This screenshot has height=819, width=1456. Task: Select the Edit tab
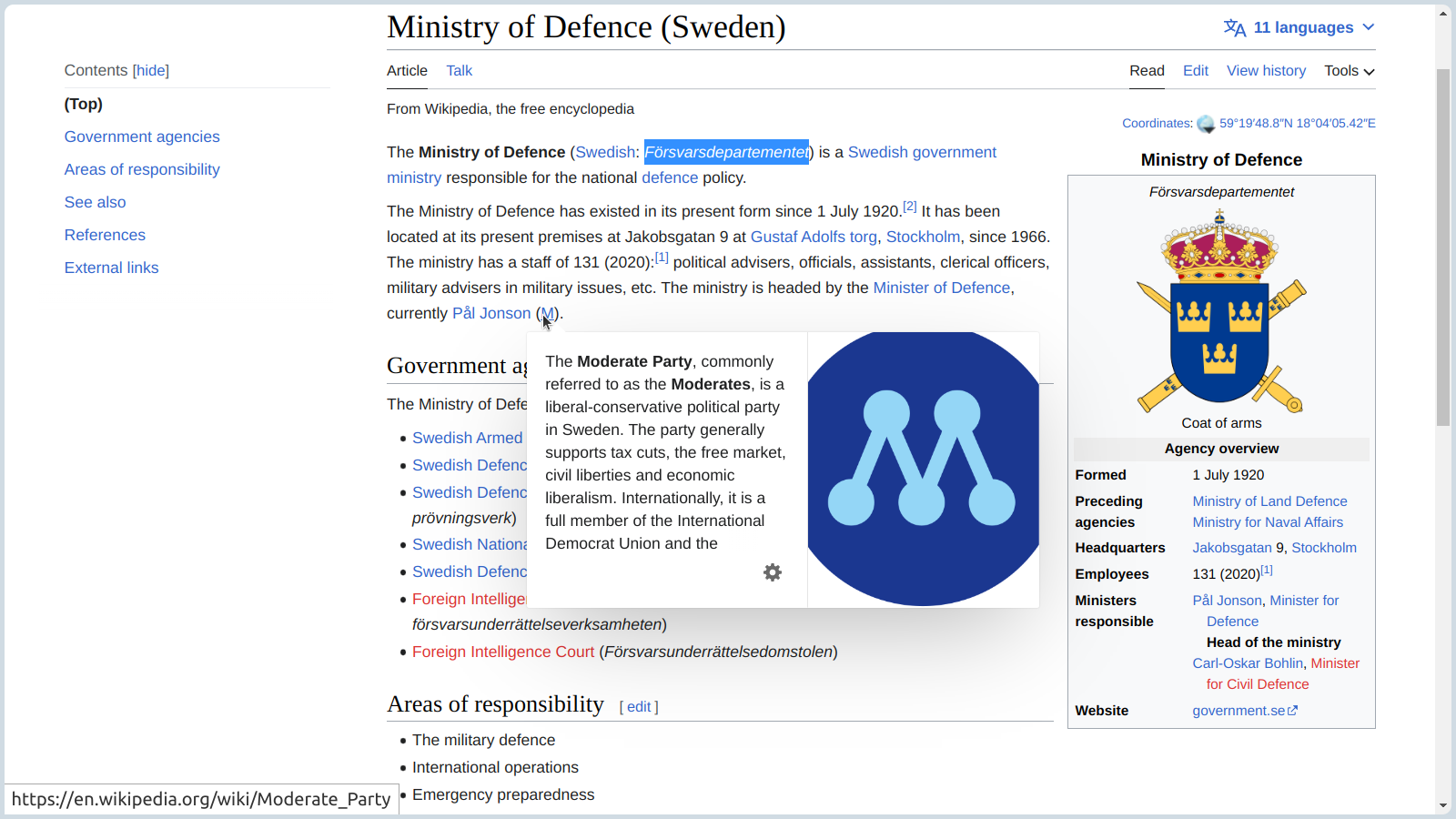[1195, 71]
